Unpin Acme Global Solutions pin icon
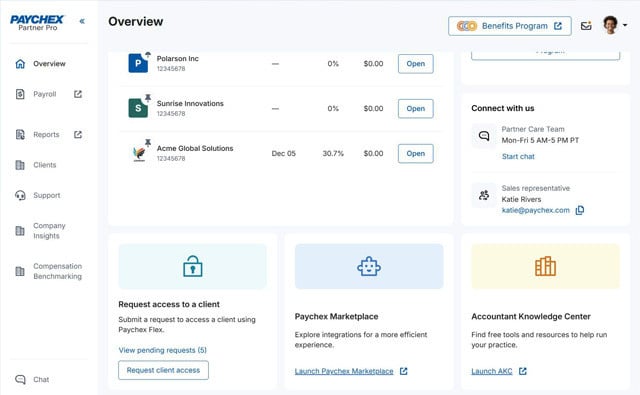 (148, 142)
